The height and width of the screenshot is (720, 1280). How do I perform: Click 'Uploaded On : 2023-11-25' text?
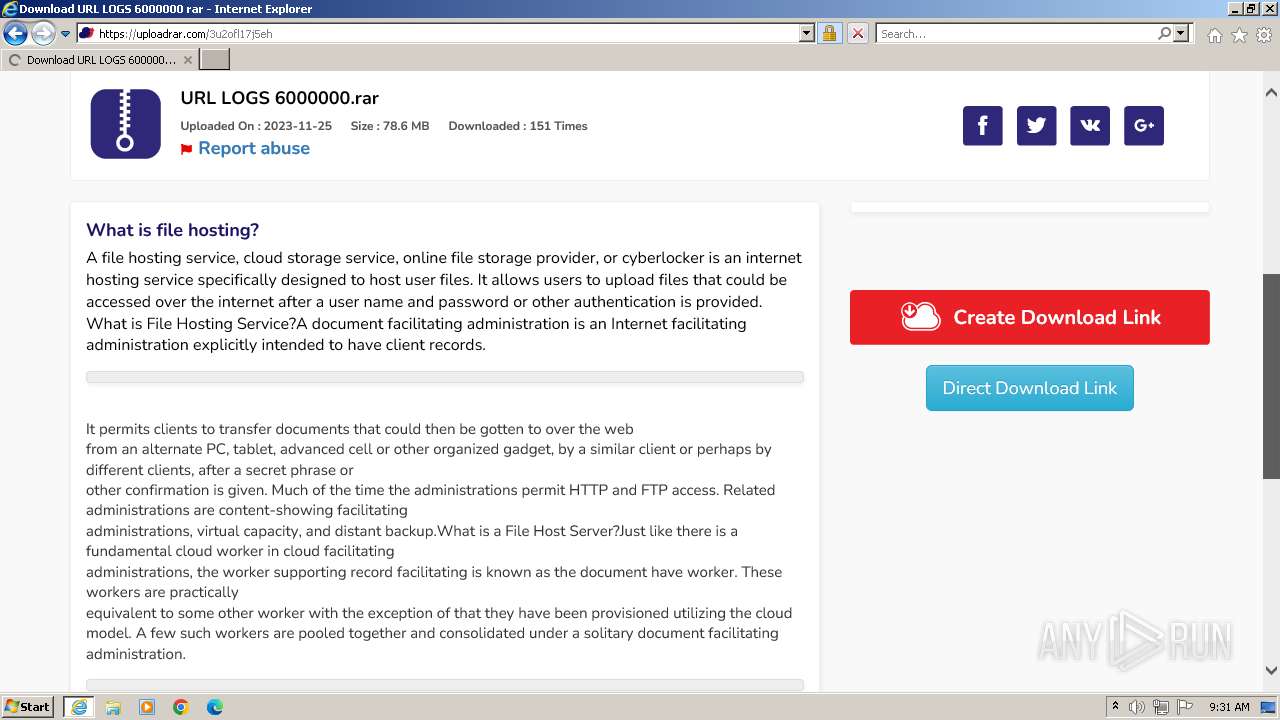pyautogui.click(x=256, y=126)
